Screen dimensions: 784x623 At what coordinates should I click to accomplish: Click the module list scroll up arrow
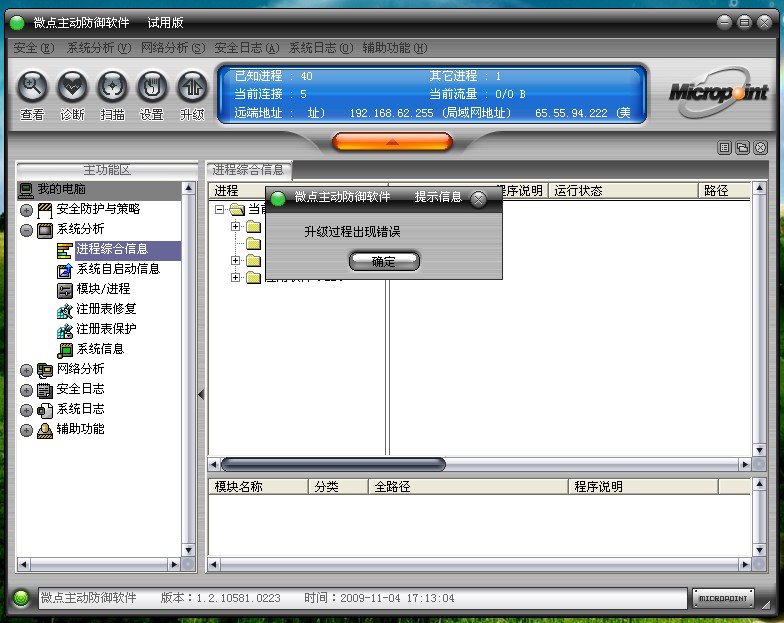pos(759,484)
